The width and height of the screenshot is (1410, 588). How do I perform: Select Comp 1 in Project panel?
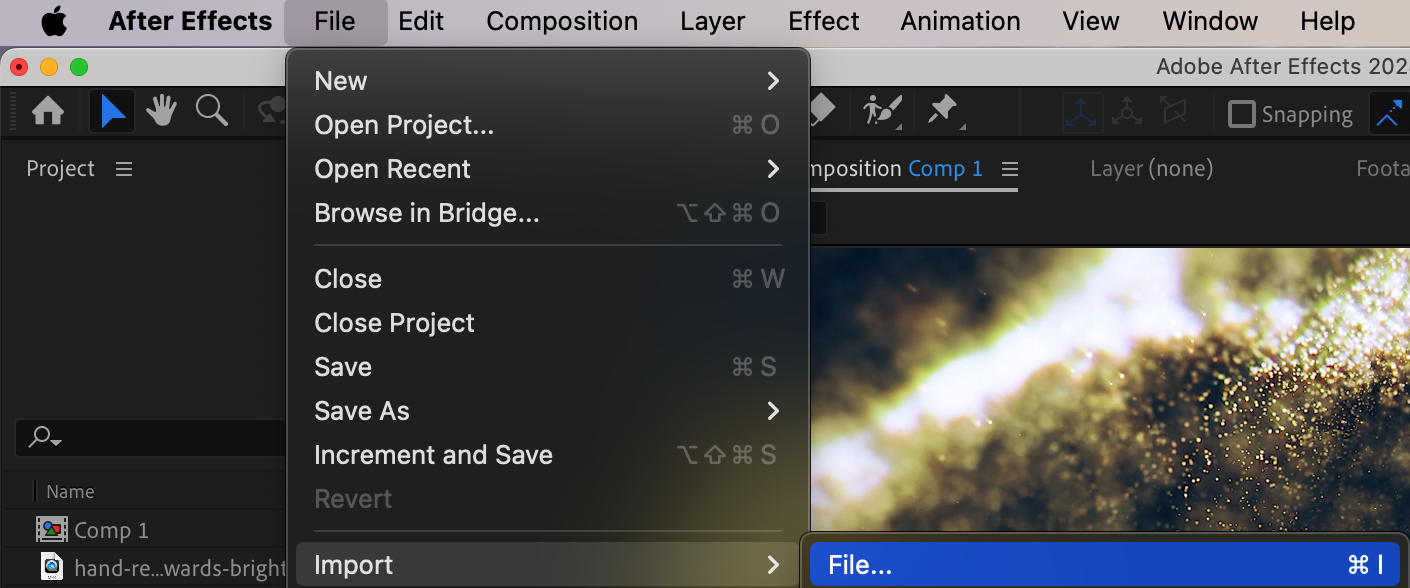110,530
